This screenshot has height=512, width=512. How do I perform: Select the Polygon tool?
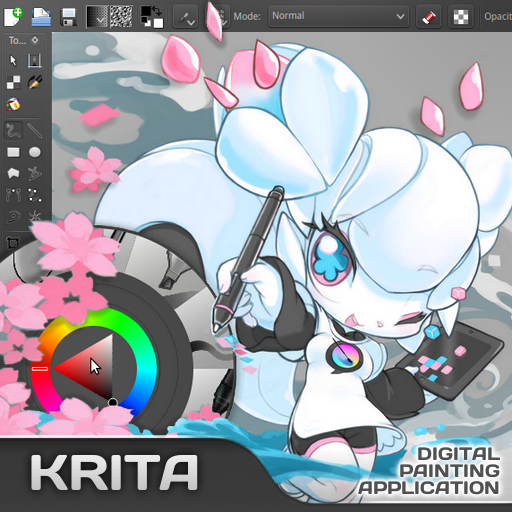[14, 173]
